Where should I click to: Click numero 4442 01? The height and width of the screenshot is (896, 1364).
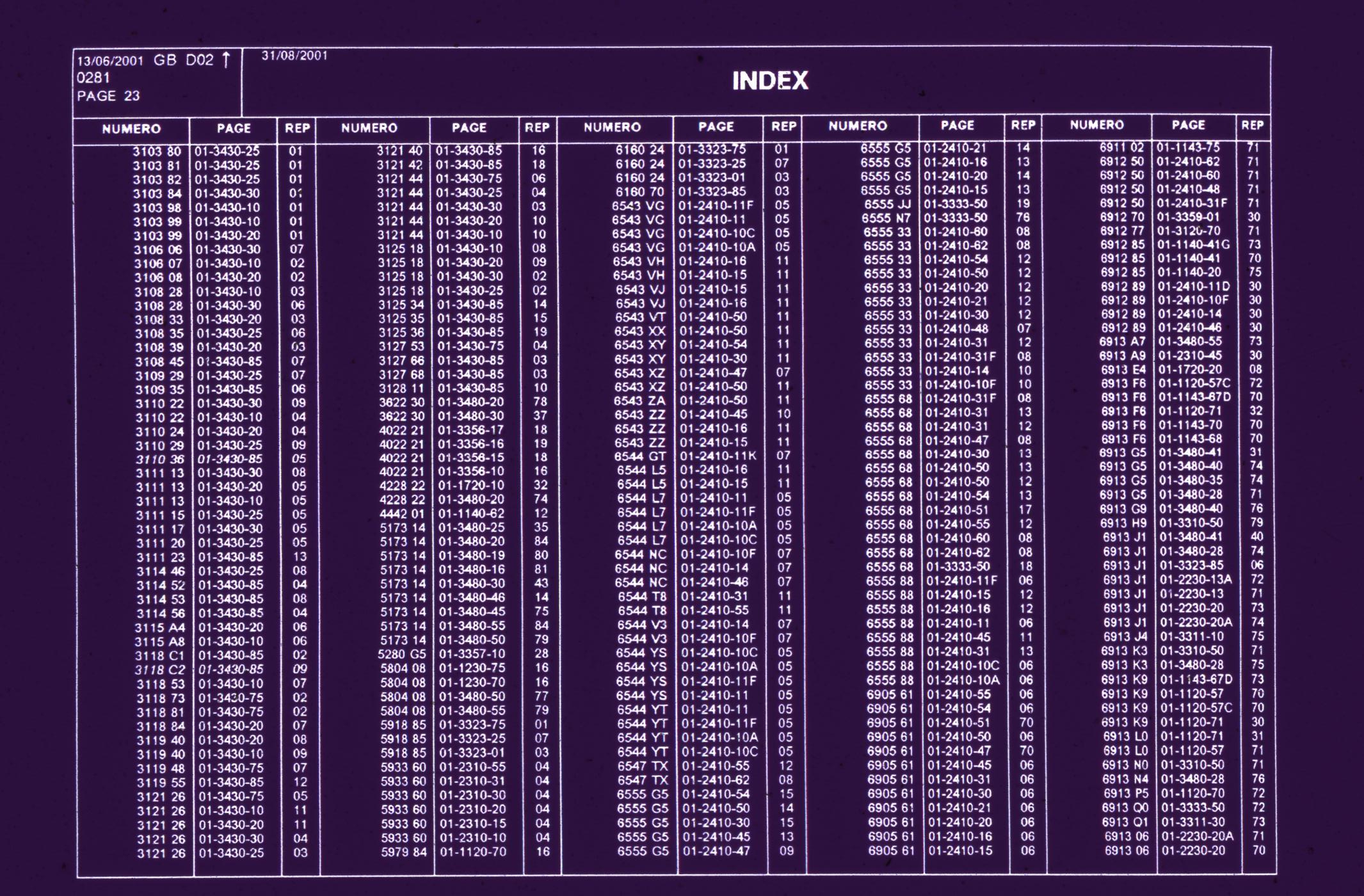tap(403, 514)
